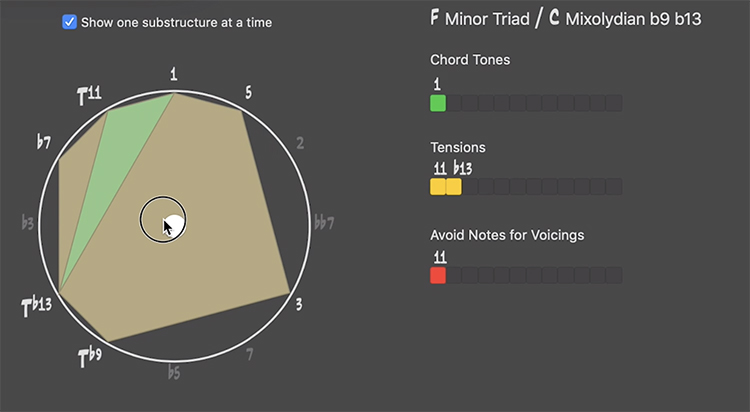Click the grayed bb7 note label
The height and width of the screenshot is (412, 750).
(324, 223)
